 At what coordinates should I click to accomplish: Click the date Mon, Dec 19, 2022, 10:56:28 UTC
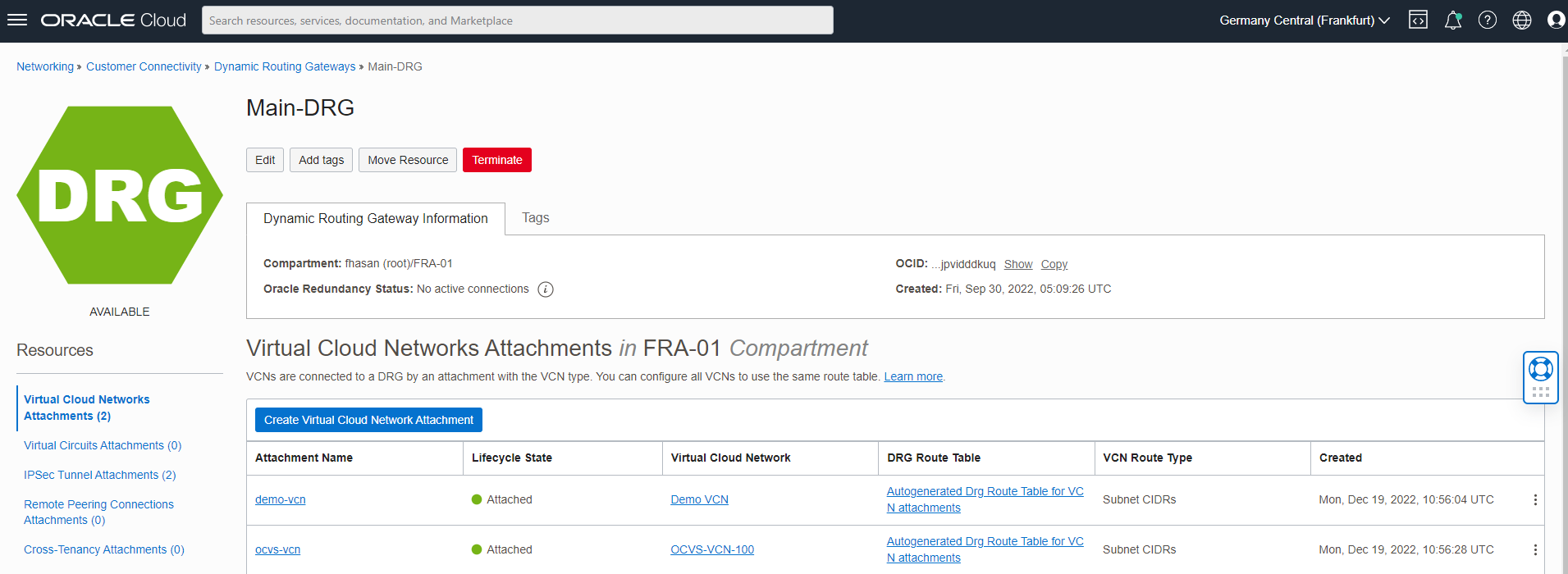(1406, 549)
